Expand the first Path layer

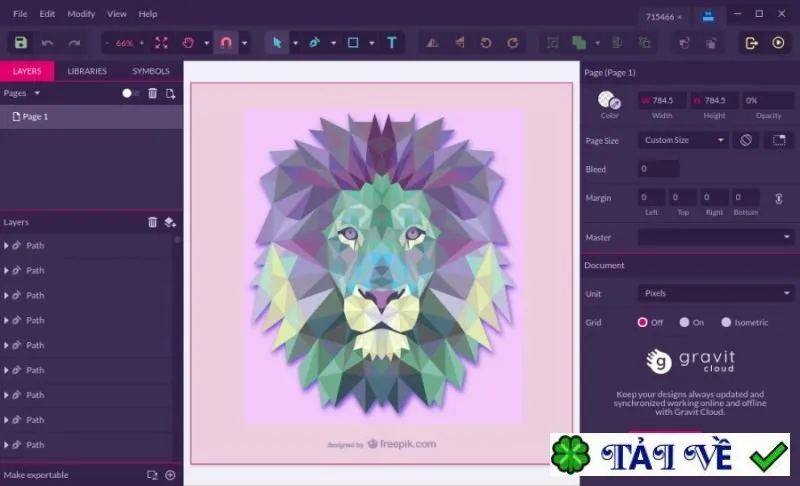[6, 246]
